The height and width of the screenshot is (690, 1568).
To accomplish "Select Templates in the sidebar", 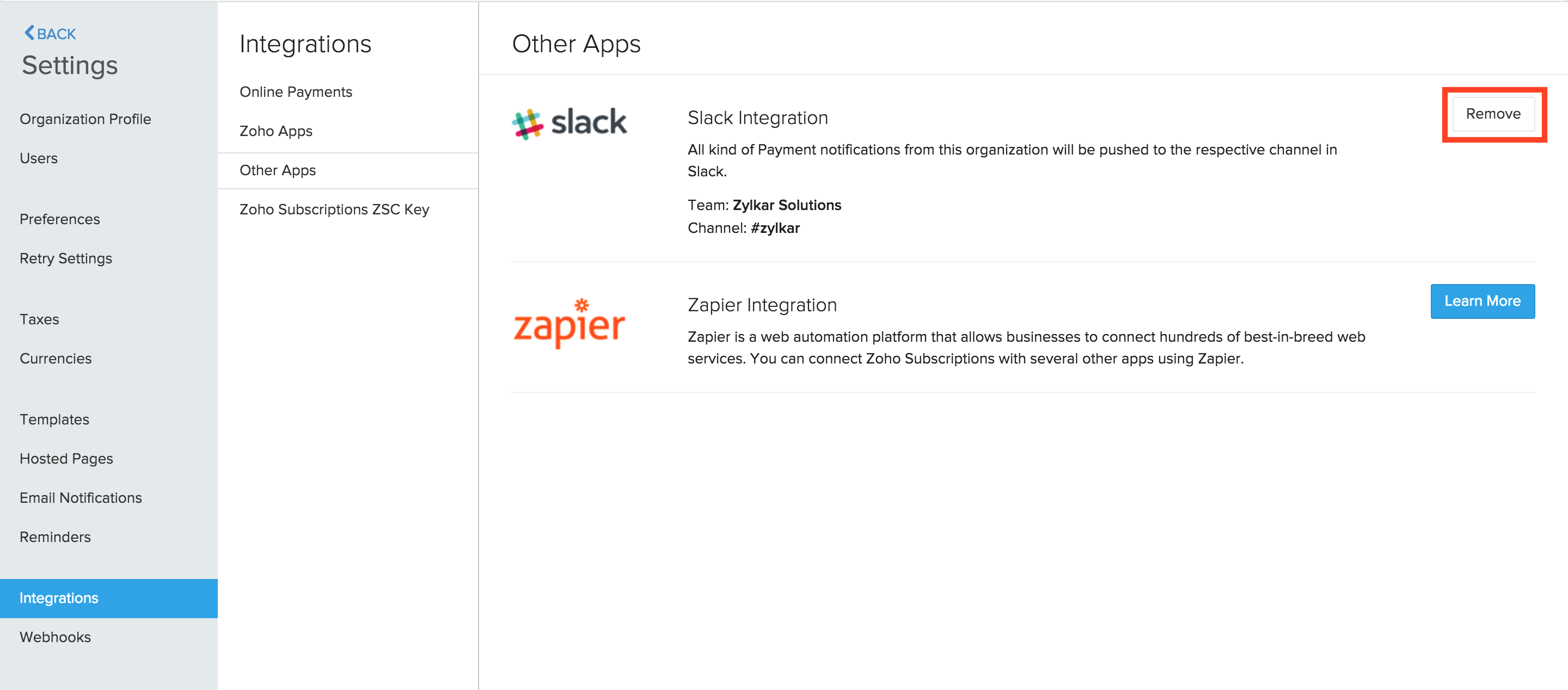I will pyautogui.click(x=54, y=418).
